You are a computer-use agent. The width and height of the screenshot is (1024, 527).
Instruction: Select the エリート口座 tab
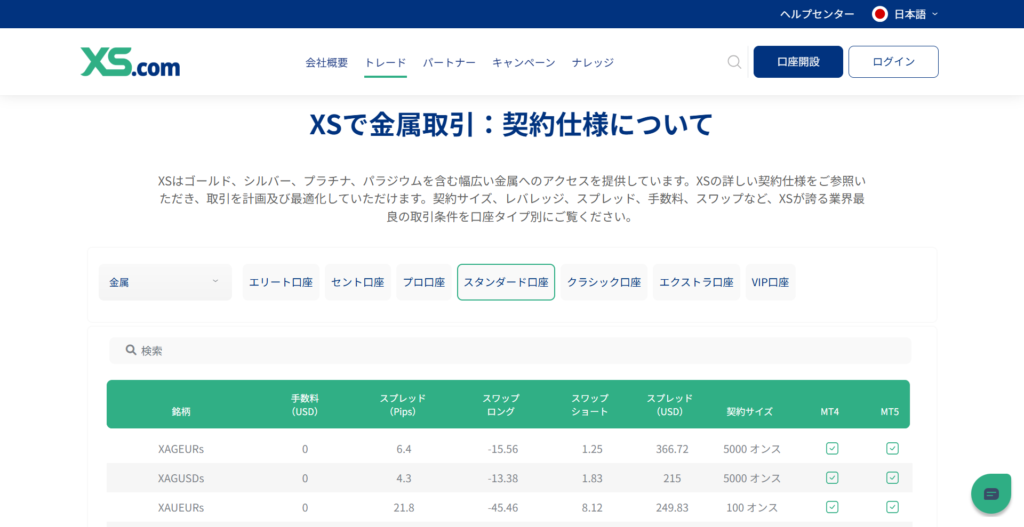click(x=281, y=282)
